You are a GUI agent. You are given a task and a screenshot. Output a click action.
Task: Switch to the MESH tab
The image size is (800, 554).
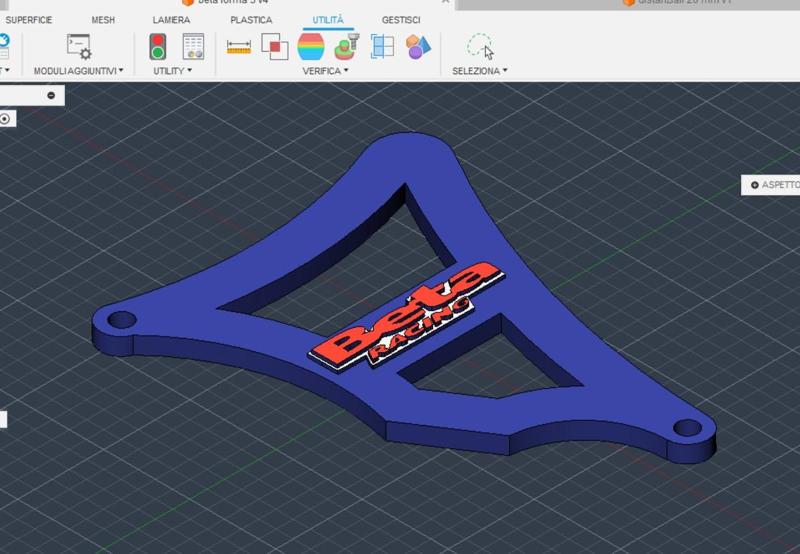click(x=103, y=20)
